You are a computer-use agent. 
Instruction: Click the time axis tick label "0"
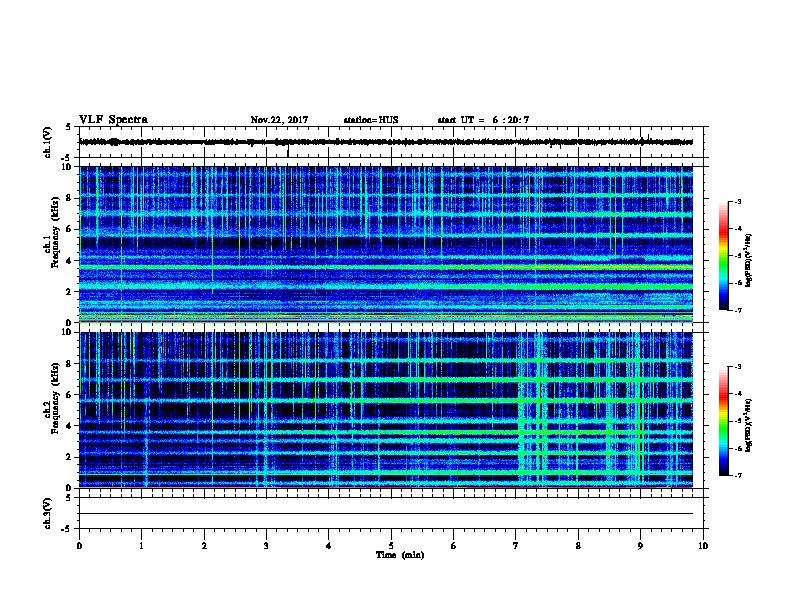[x=79, y=546]
